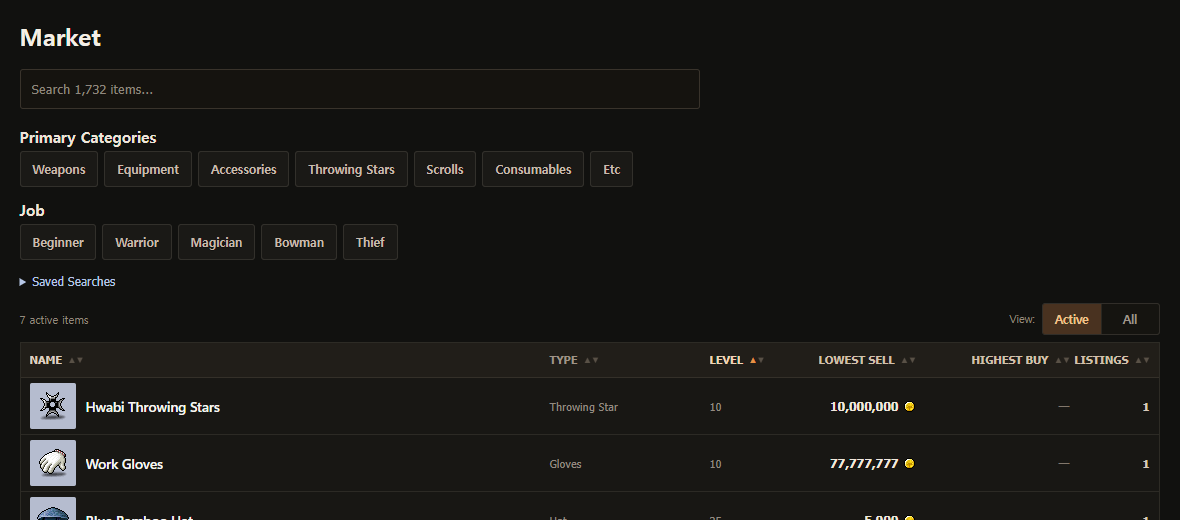Click the Throwing Star type cell
The image size is (1180, 520).
click(x=583, y=407)
